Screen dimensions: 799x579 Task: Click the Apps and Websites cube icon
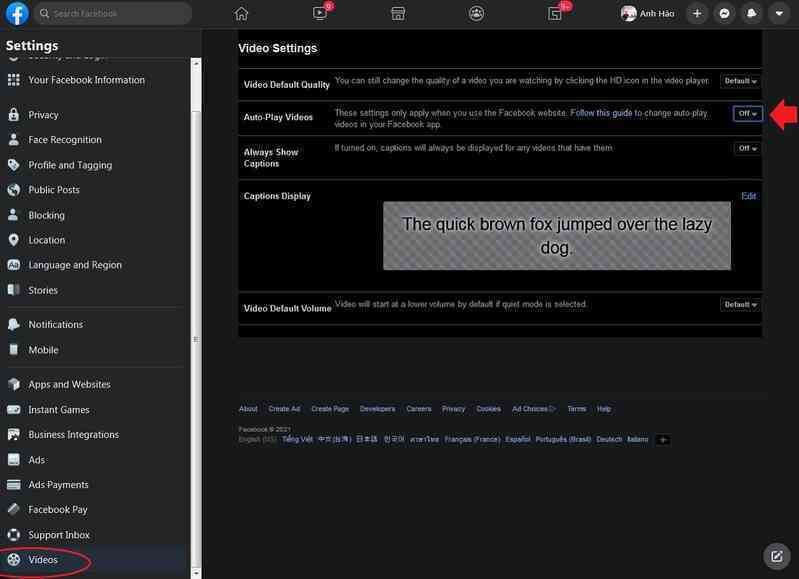14,384
